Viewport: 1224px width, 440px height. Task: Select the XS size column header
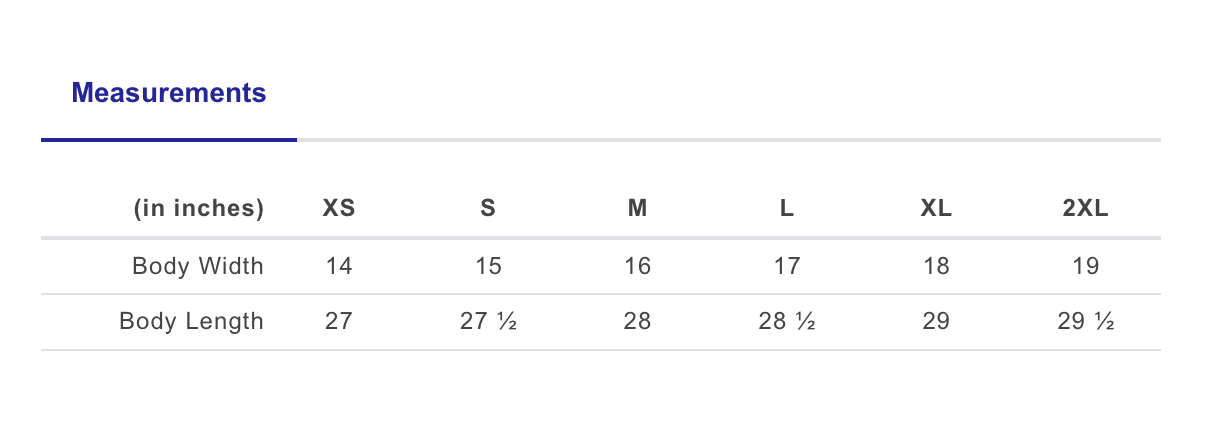coord(339,209)
